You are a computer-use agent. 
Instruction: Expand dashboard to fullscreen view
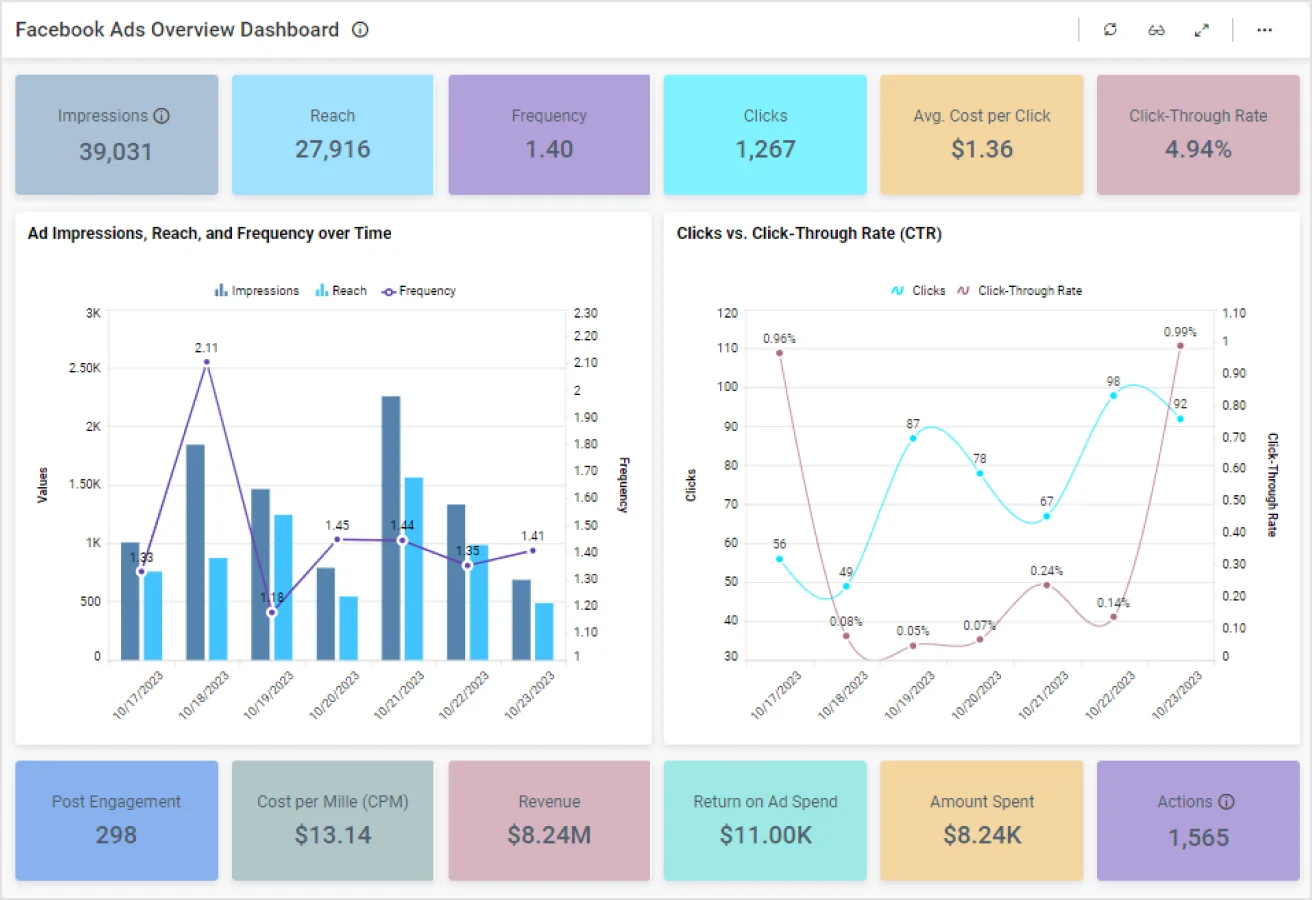tap(1202, 30)
